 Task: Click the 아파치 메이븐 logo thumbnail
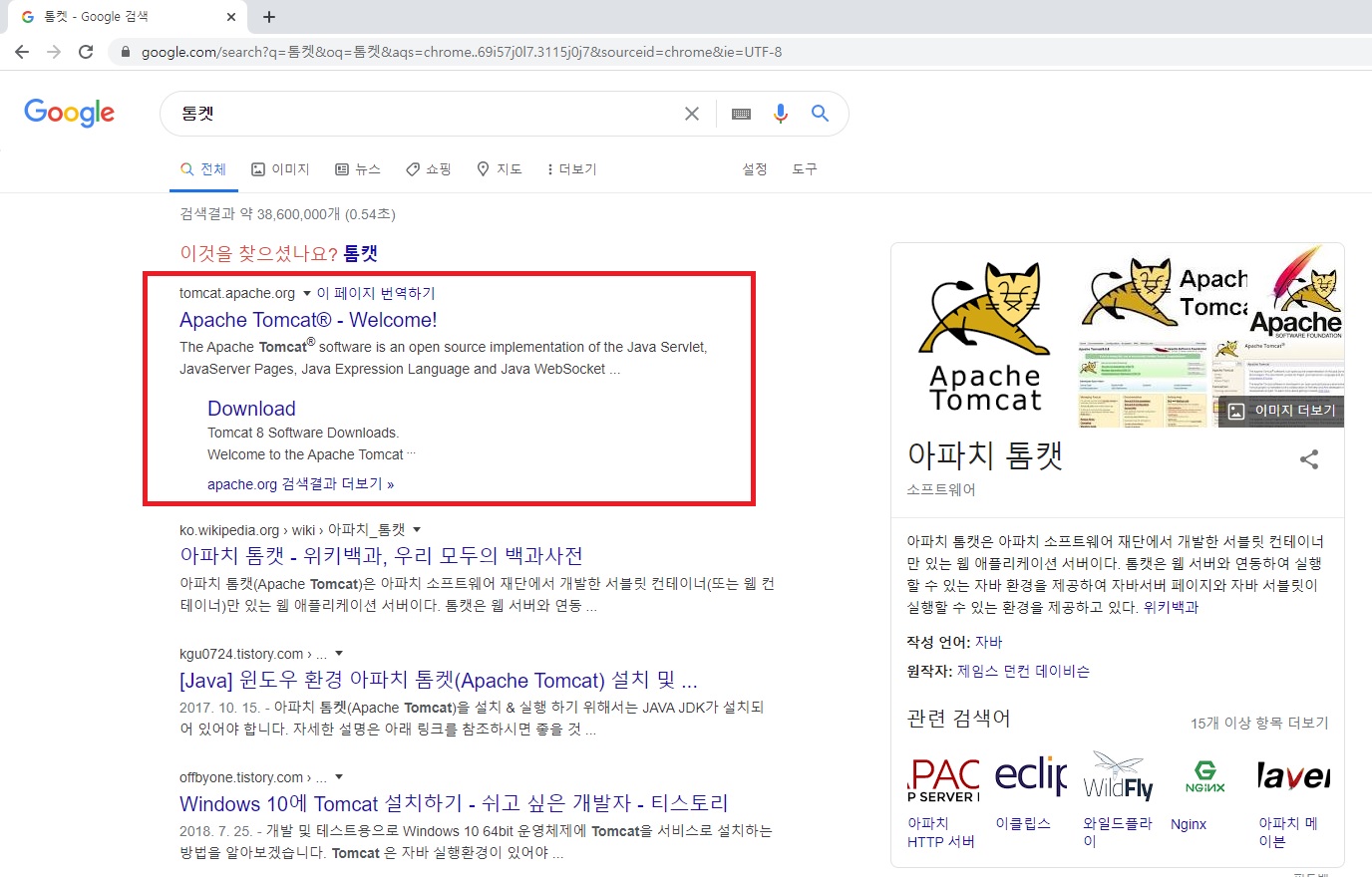[1294, 778]
